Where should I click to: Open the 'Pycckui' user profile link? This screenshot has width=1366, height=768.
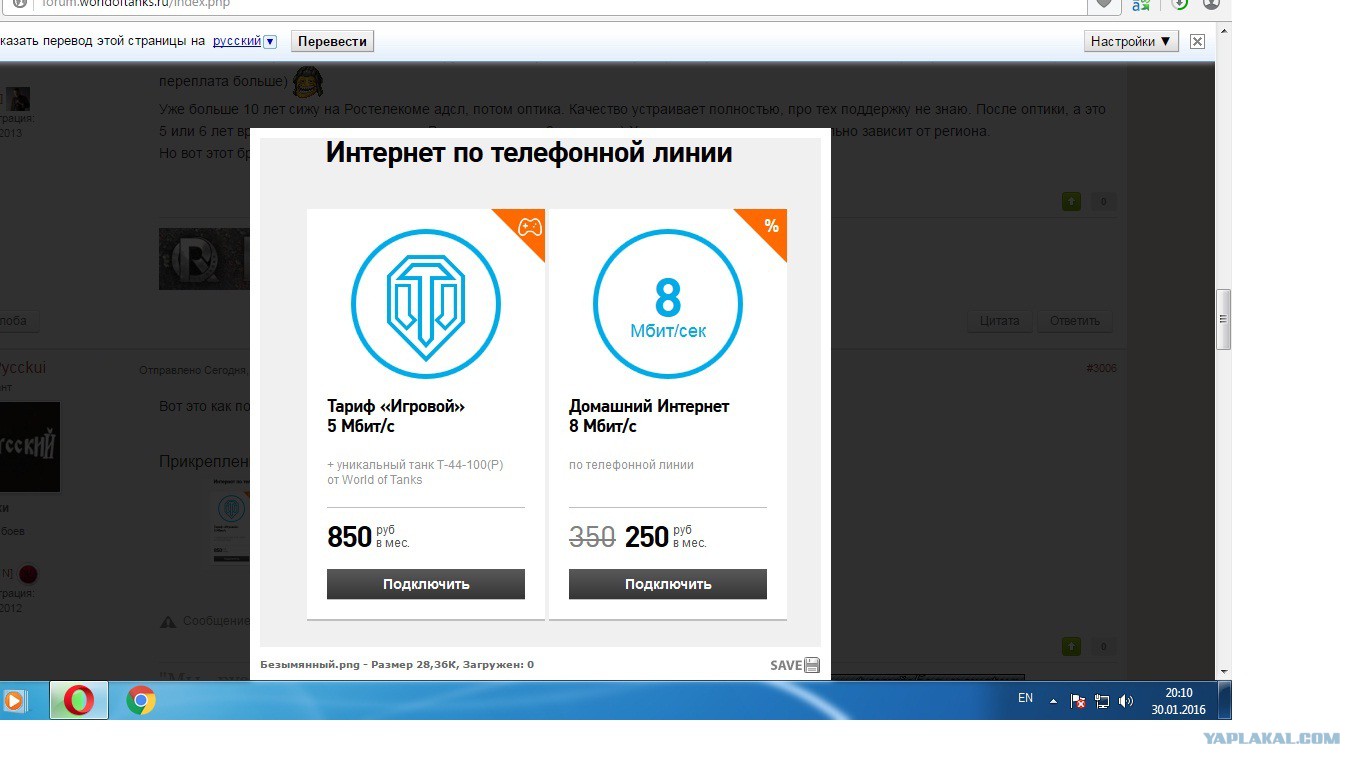point(22,367)
